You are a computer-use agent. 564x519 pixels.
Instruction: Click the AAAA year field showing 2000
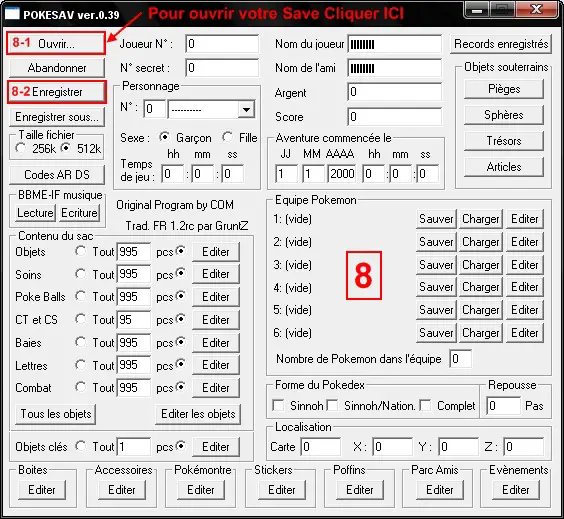pos(342,174)
